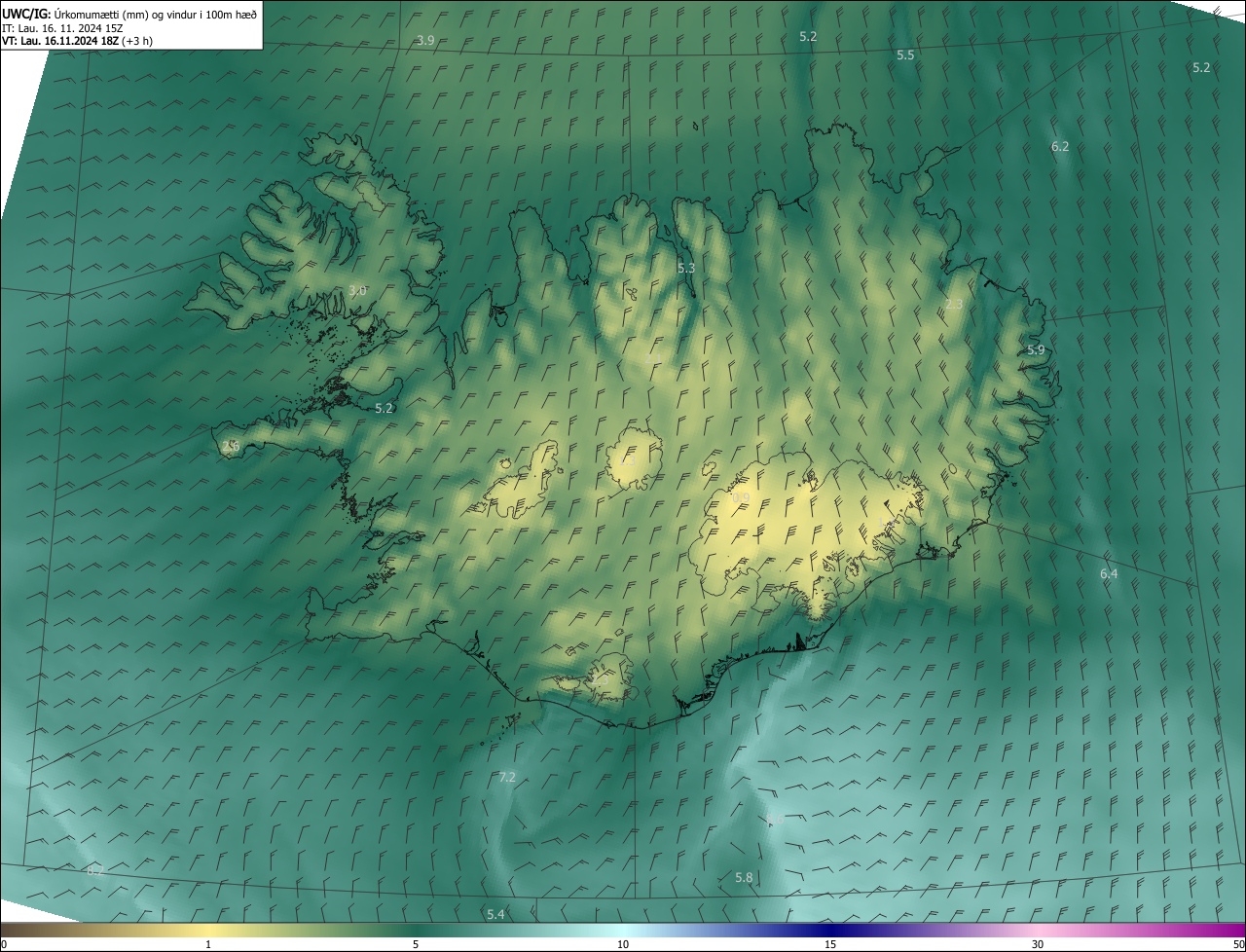Click the "2.6" value label on the map
Screen dimensions: 1246x952
[x=231, y=447]
